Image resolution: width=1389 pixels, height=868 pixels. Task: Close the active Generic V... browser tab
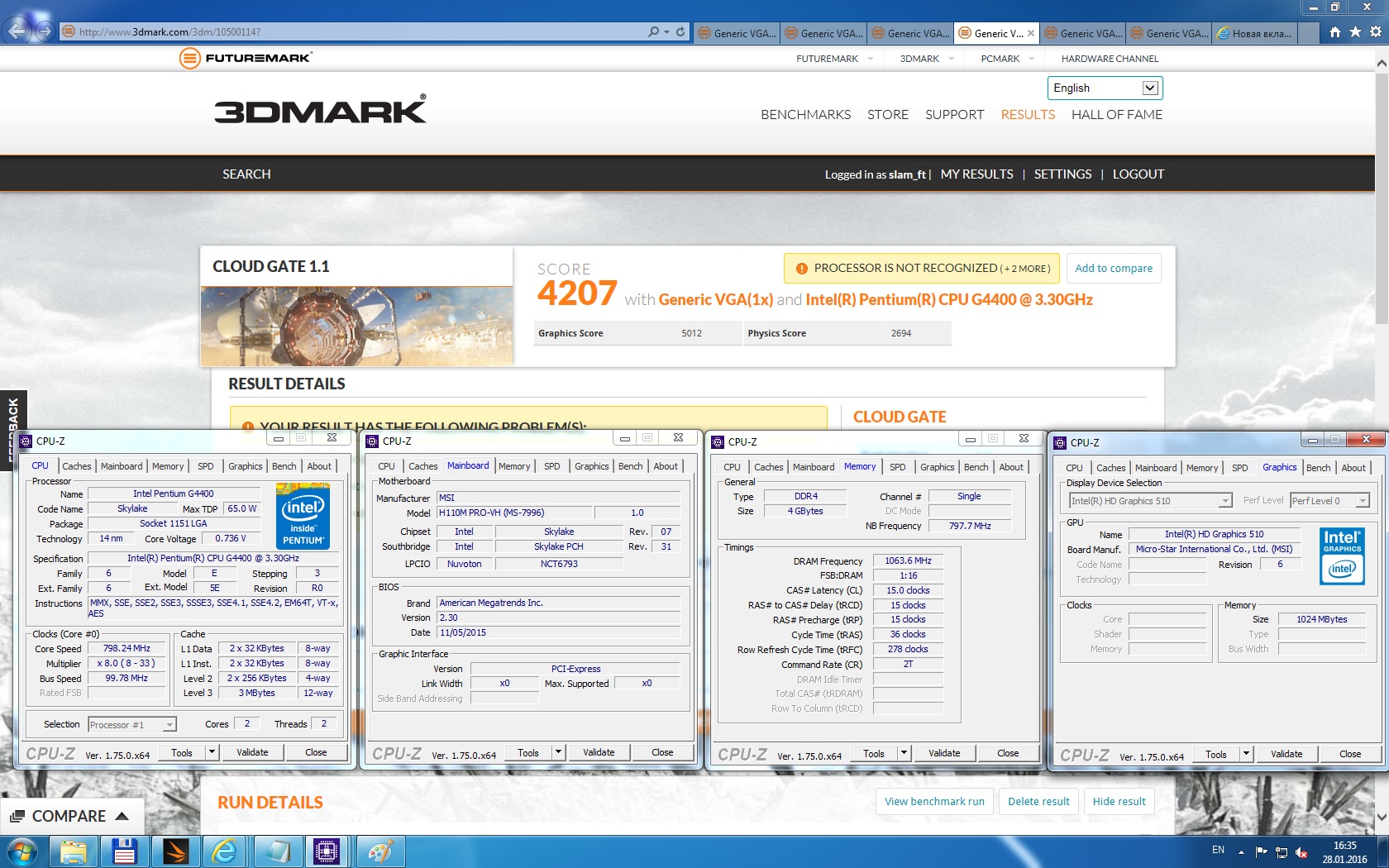pyautogui.click(x=1031, y=33)
